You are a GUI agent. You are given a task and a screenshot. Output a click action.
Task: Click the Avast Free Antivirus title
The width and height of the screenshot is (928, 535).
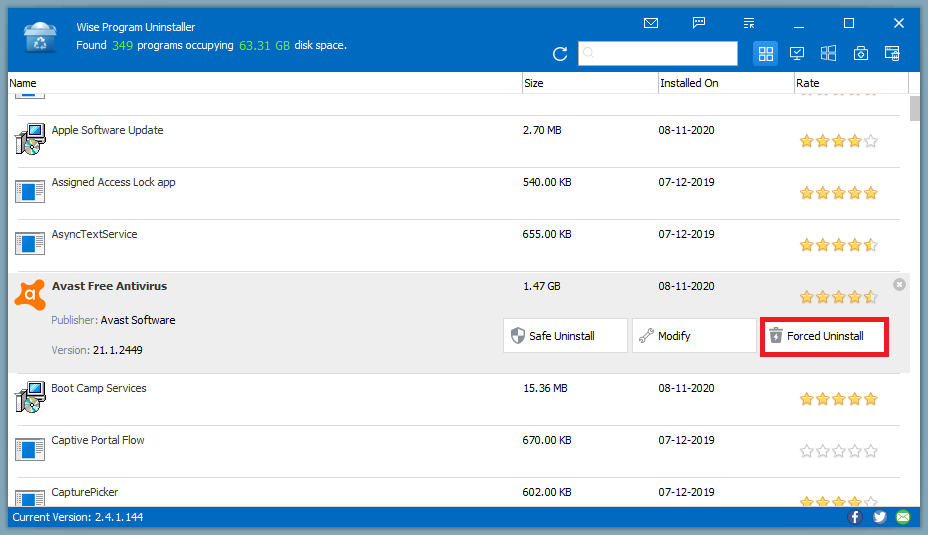[x=109, y=286]
